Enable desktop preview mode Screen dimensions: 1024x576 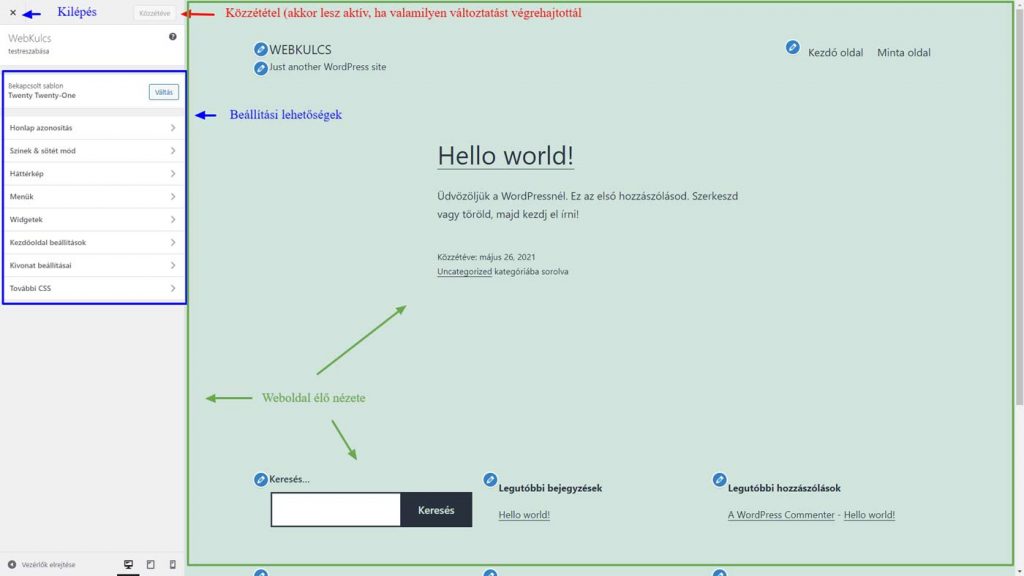tap(128, 564)
